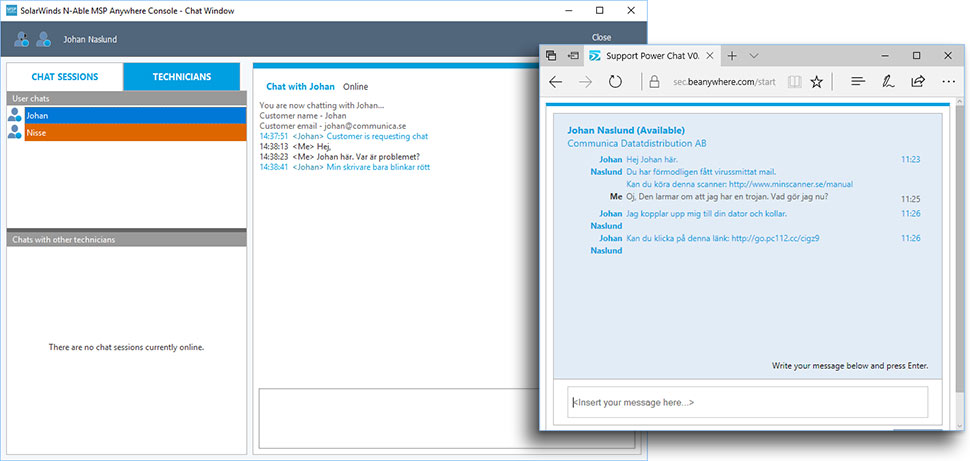The height and width of the screenshot is (461, 970).
Task: Click 'Chat with Johan' heading
Action: click(x=300, y=87)
